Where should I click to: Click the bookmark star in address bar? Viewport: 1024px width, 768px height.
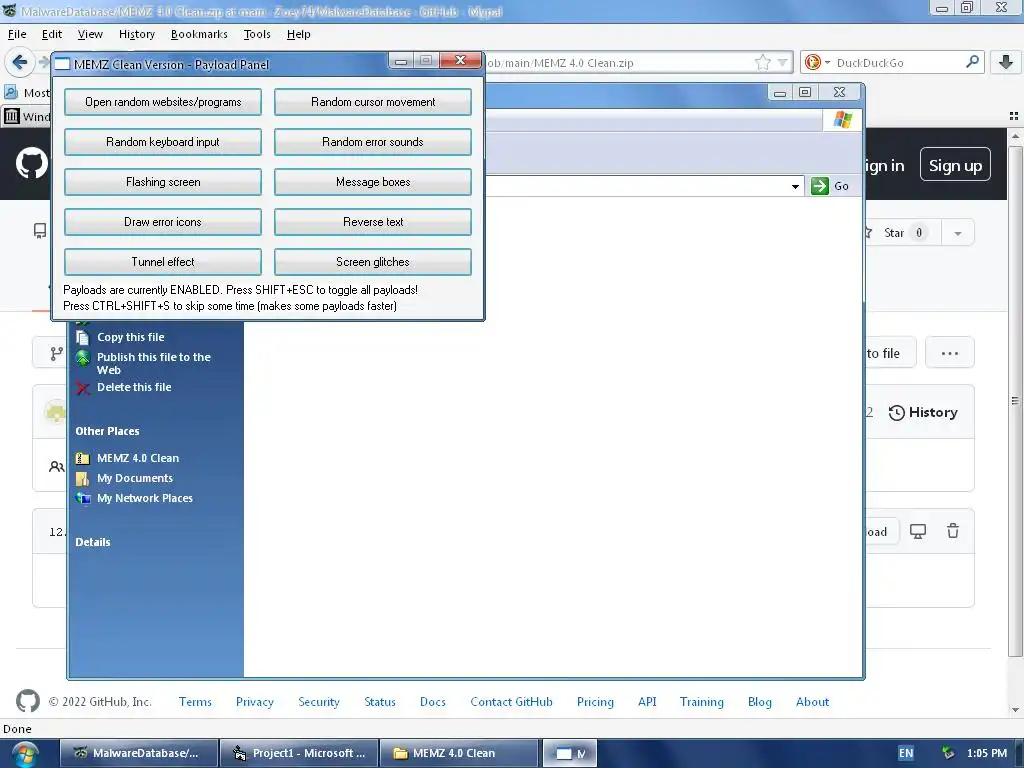coord(762,63)
